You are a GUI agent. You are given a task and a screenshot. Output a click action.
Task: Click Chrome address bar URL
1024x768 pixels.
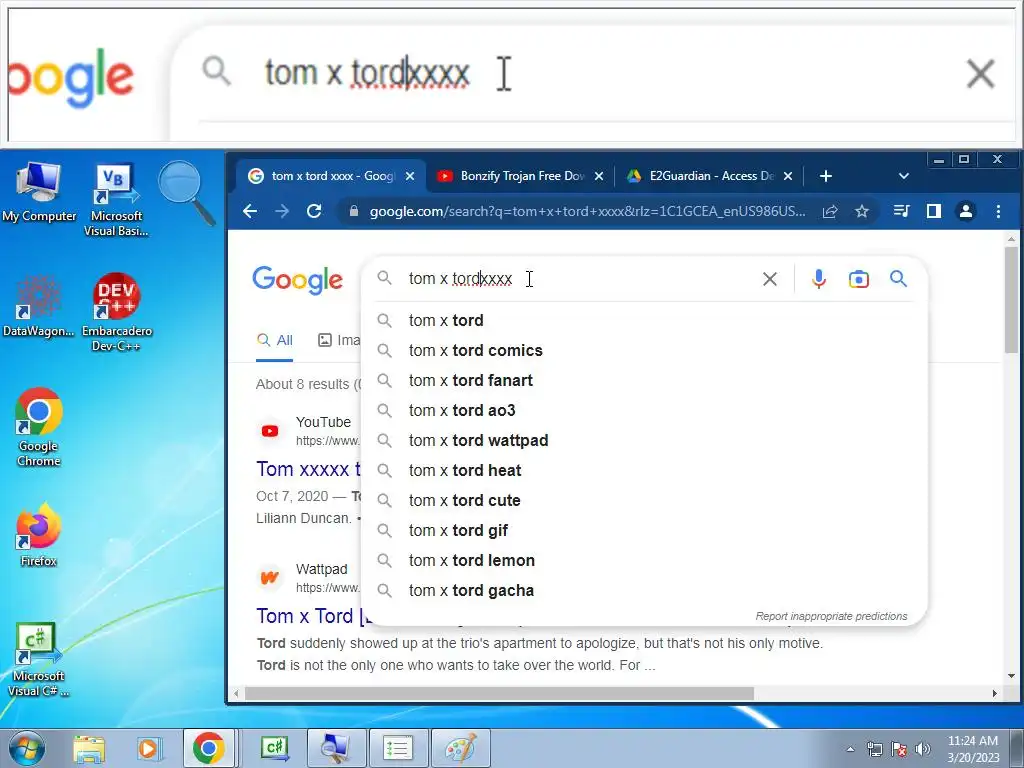(587, 211)
